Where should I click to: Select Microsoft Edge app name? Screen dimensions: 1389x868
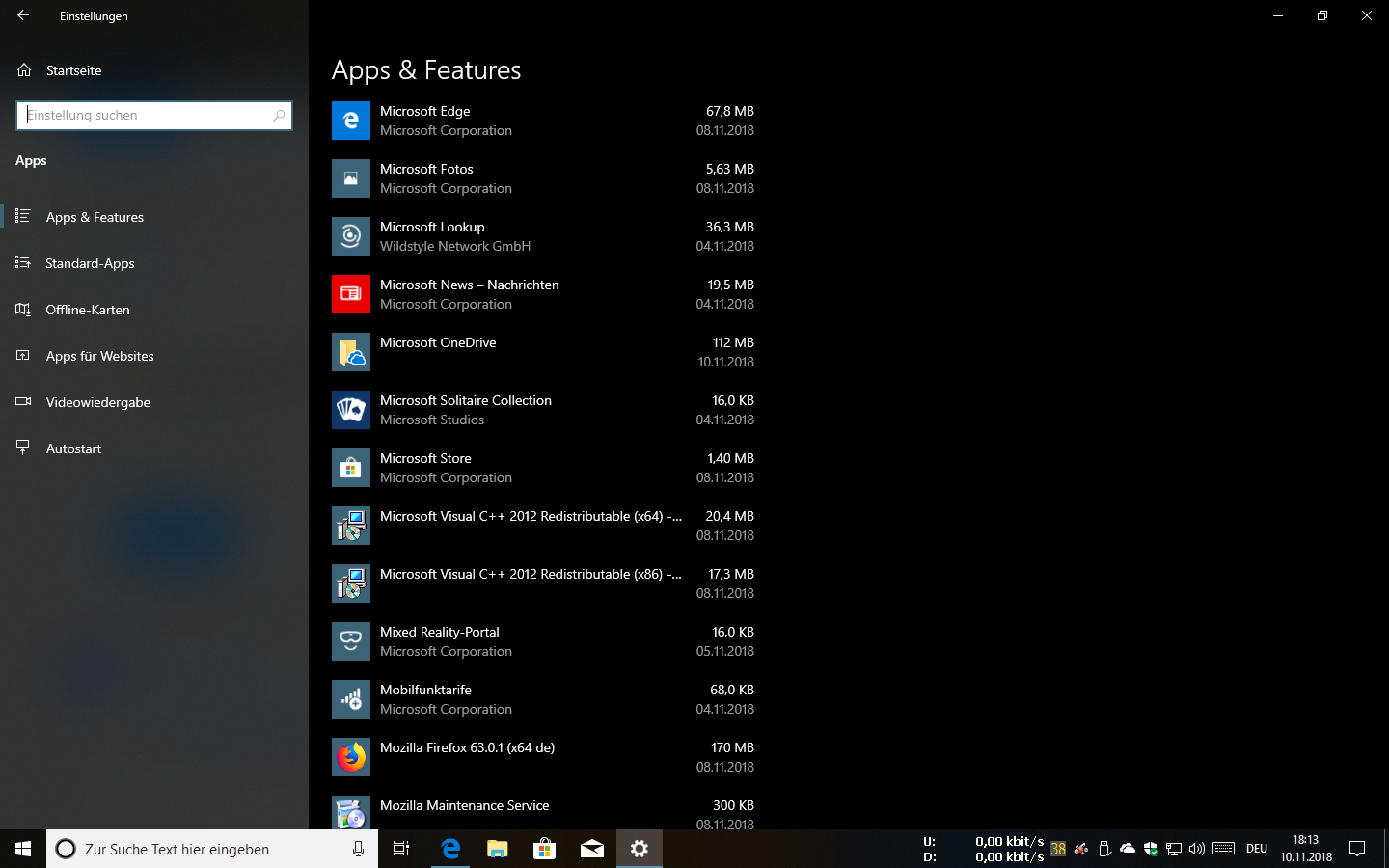tap(424, 111)
